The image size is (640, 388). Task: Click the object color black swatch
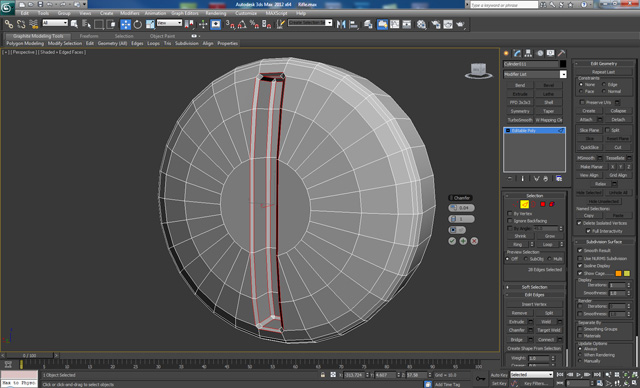coord(563,64)
